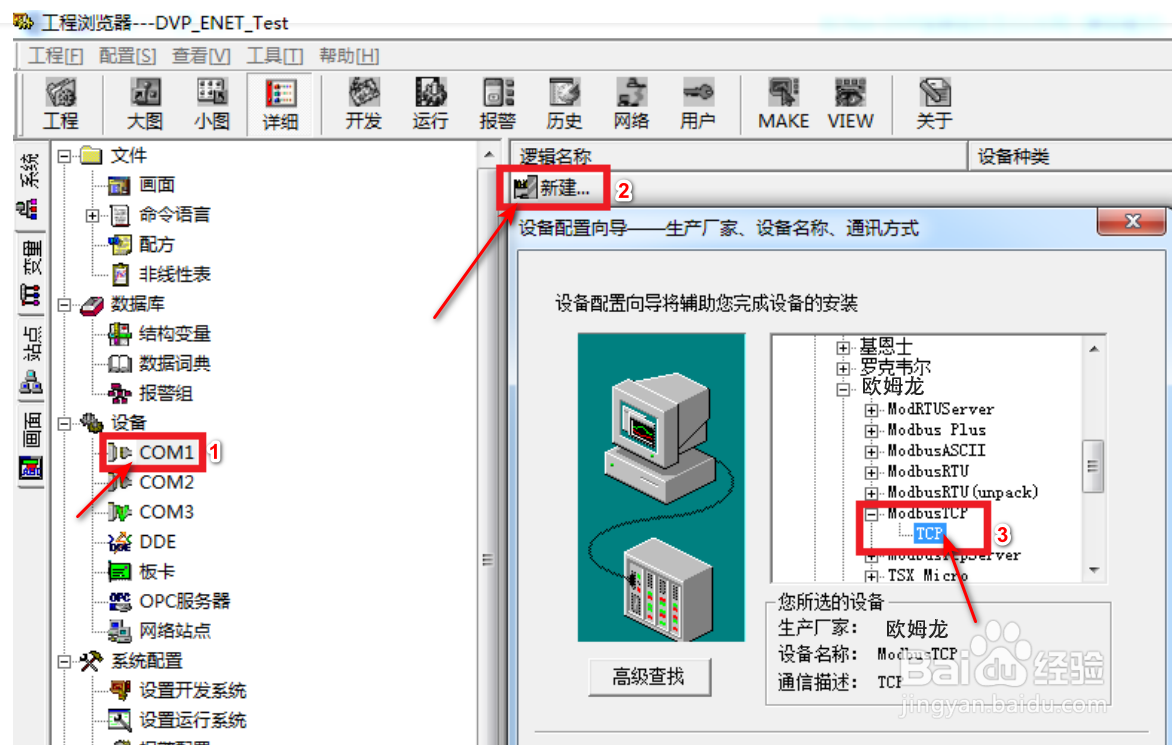Open the 工程[F] menu

pyautogui.click(x=56, y=56)
